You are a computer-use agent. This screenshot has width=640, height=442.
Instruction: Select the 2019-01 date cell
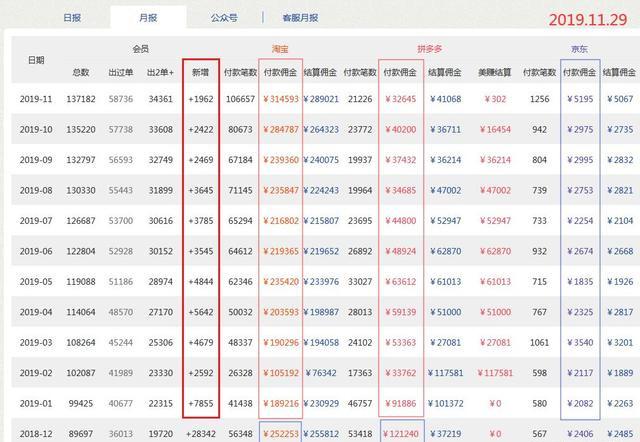tap(36, 403)
